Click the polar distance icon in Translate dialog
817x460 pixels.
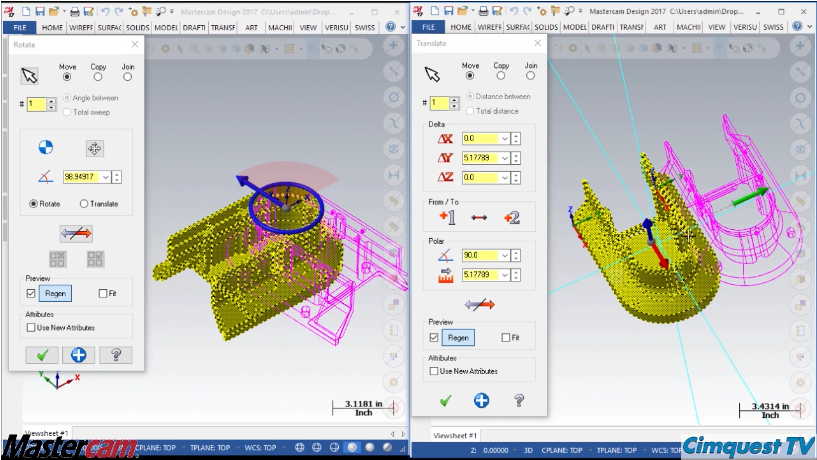point(445,275)
